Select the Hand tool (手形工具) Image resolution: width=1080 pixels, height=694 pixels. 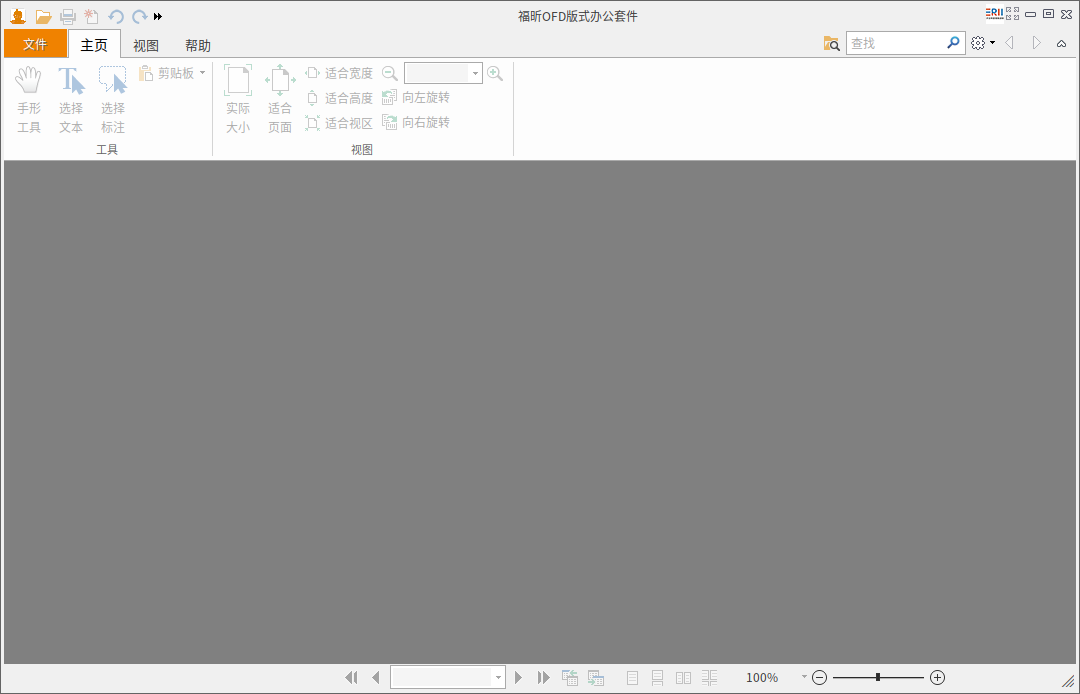tap(29, 98)
